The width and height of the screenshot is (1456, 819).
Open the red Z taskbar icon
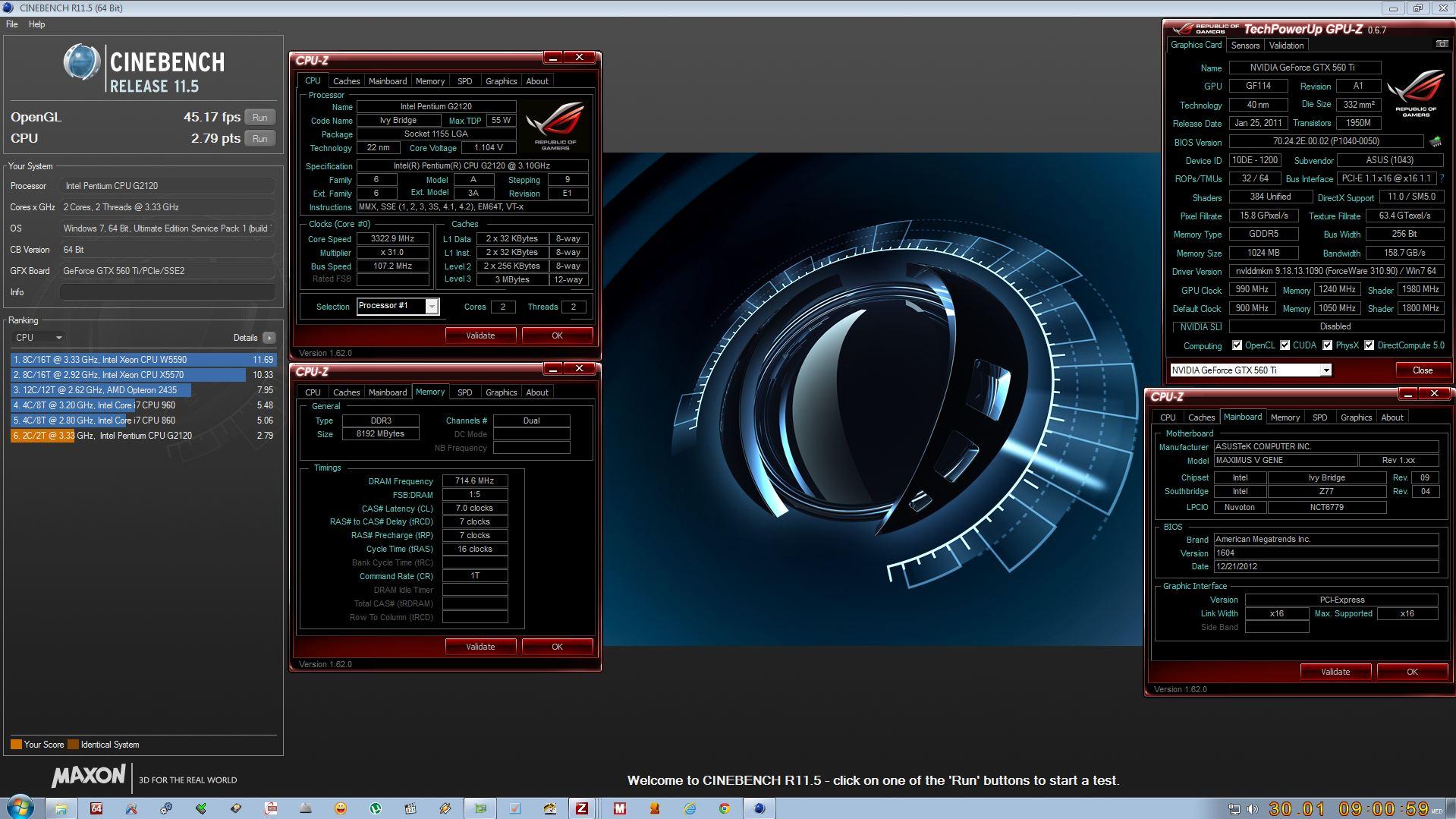click(582, 808)
